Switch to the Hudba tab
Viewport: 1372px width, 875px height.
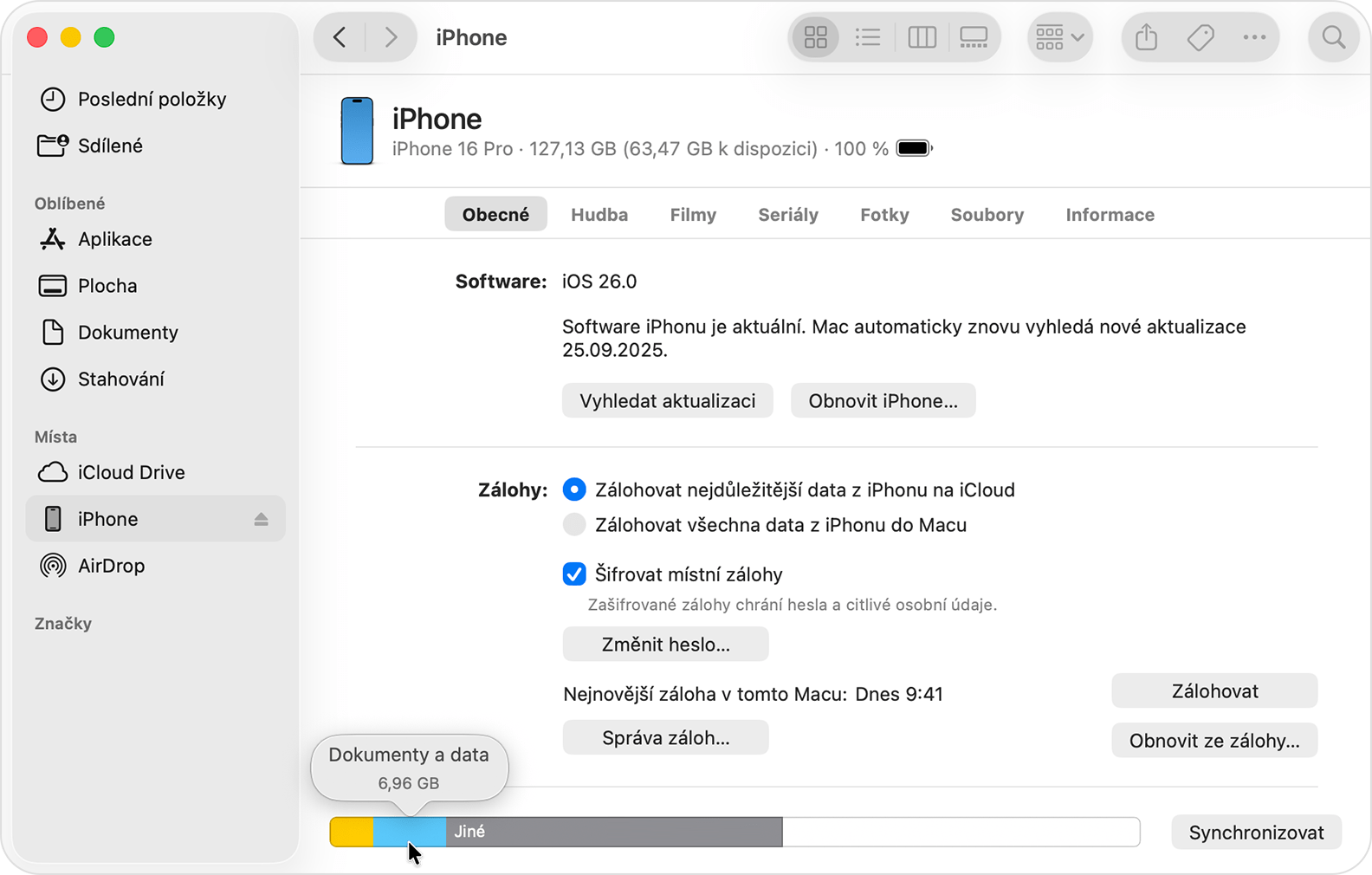599,214
